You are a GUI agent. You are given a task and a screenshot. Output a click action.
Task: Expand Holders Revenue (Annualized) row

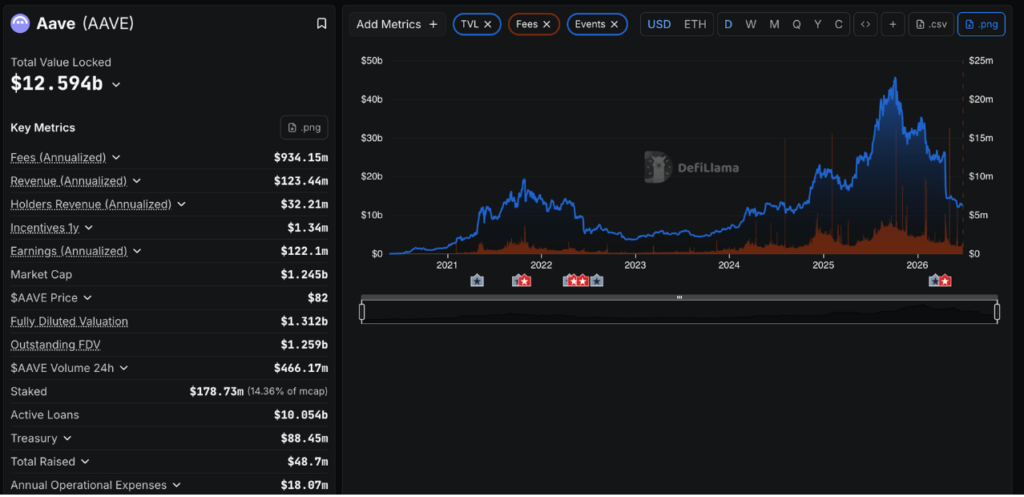(182, 204)
